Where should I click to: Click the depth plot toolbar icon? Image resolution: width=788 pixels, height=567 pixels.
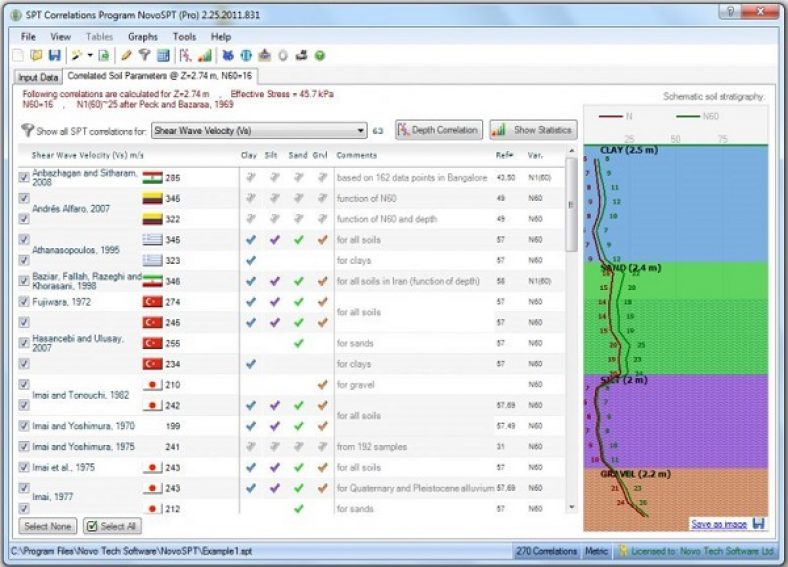click(x=185, y=56)
